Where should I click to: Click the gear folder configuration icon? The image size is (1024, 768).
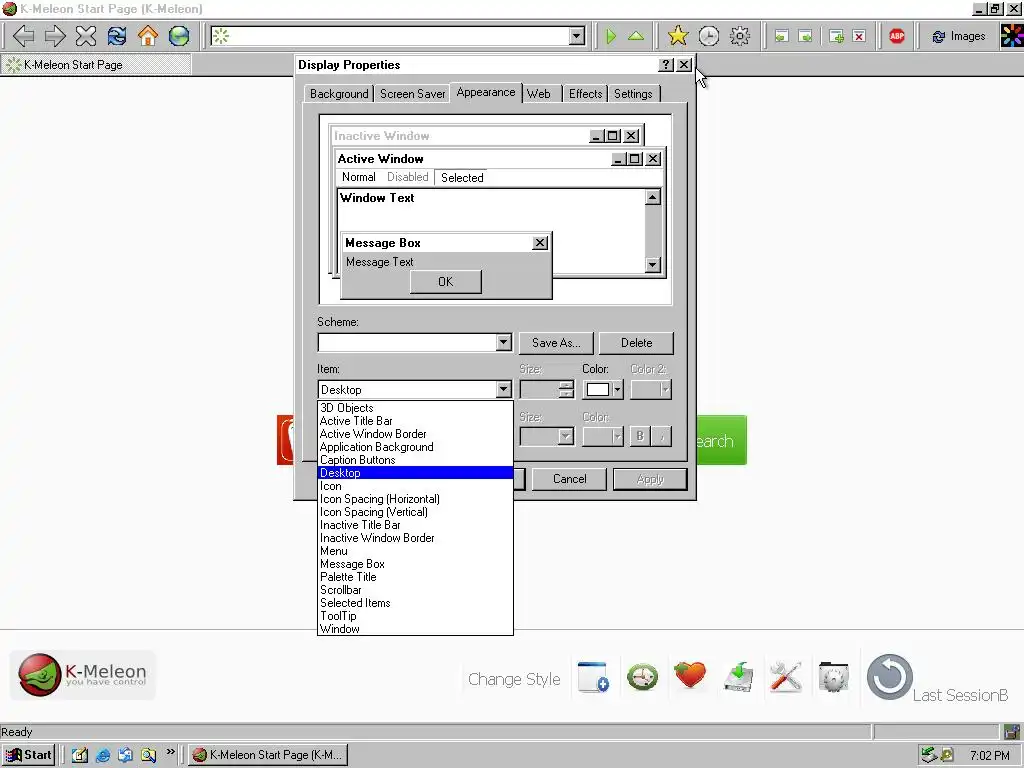tap(834, 677)
